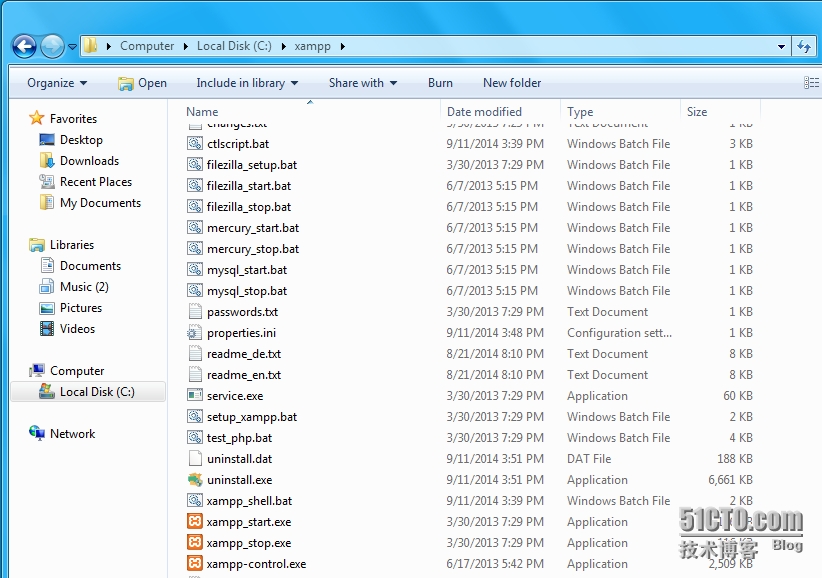
Task: Select the properties.ini gear icon
Action: 194,332
